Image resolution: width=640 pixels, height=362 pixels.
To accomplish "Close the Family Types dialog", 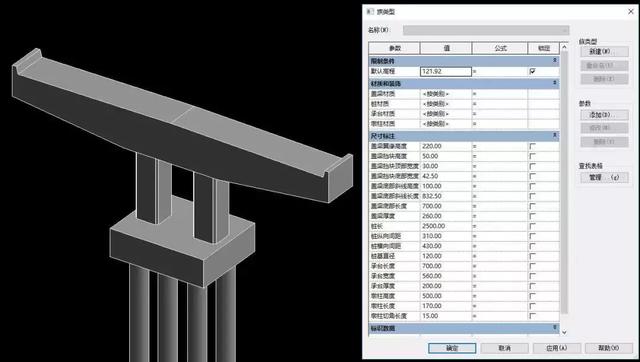I will 631,12.
